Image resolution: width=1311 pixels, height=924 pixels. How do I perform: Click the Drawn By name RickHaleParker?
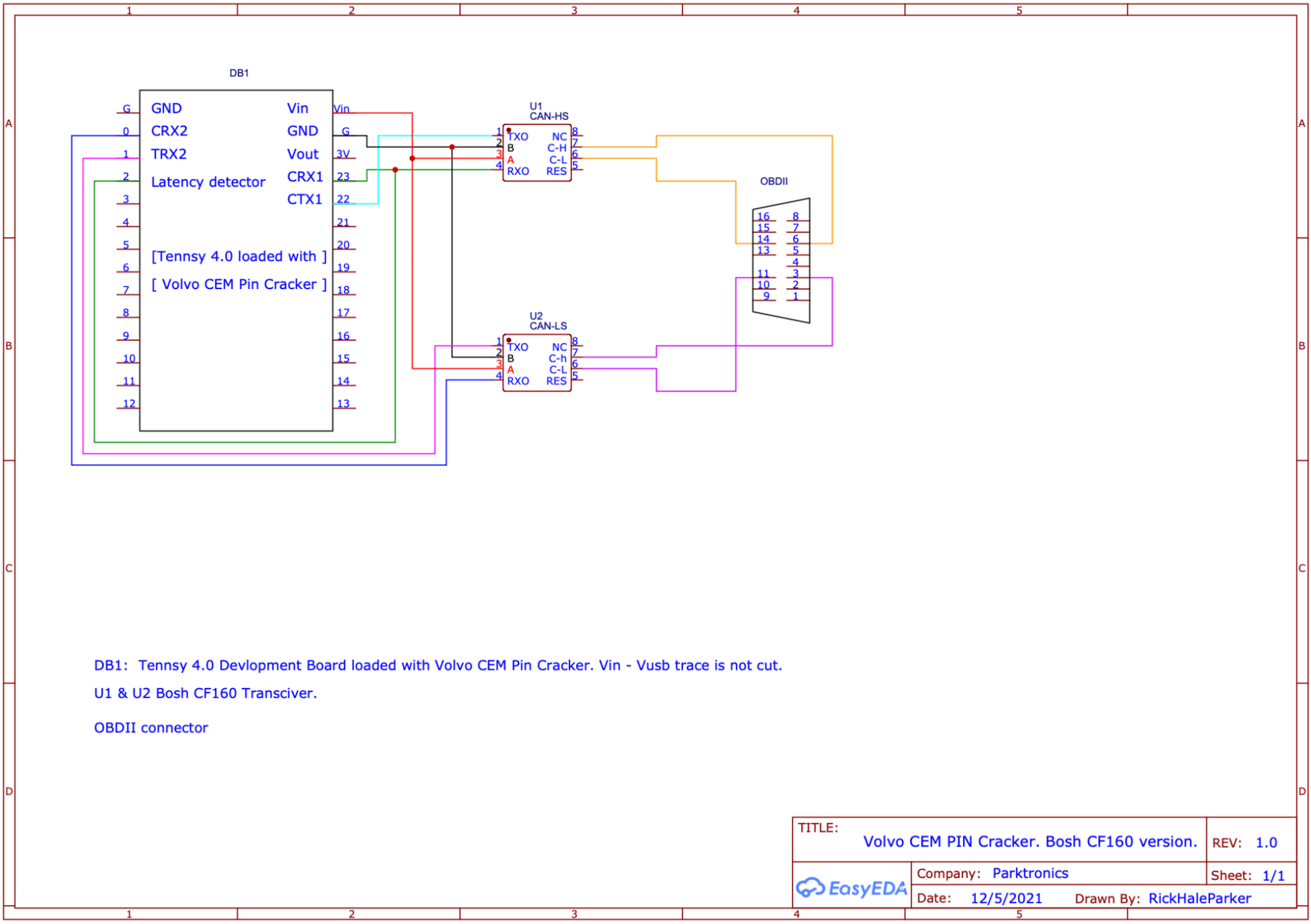(x=1199, y=898)
